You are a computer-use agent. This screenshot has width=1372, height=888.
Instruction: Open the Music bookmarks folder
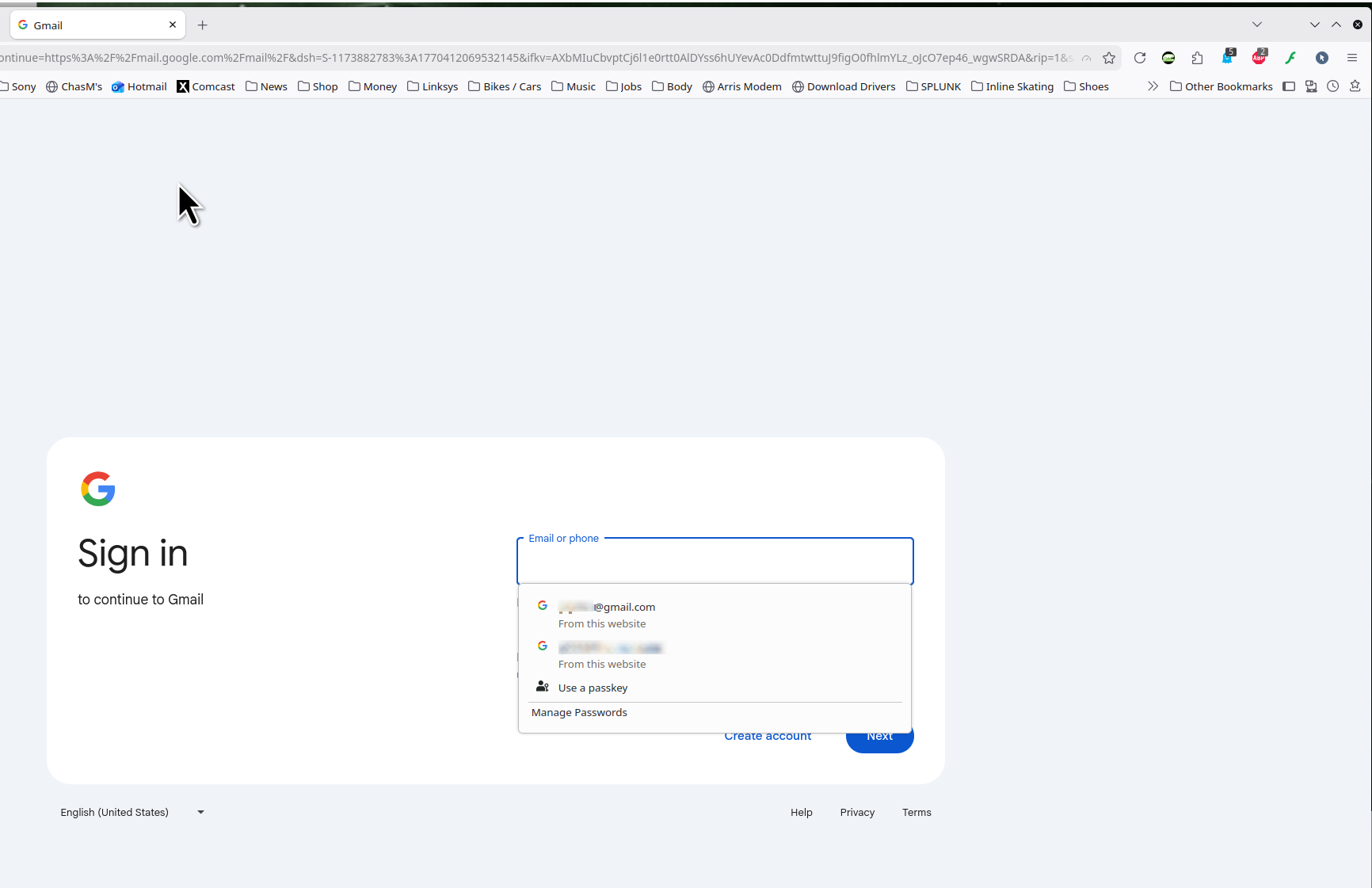(x=574, y=86)
